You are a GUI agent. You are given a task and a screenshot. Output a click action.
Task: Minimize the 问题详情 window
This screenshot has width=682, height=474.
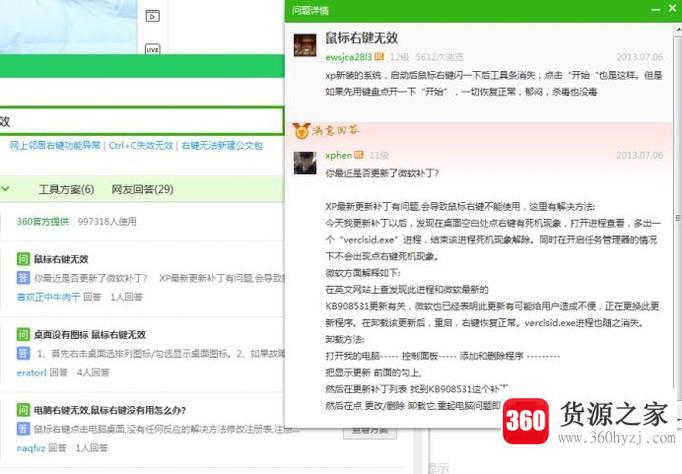(656, 10)
